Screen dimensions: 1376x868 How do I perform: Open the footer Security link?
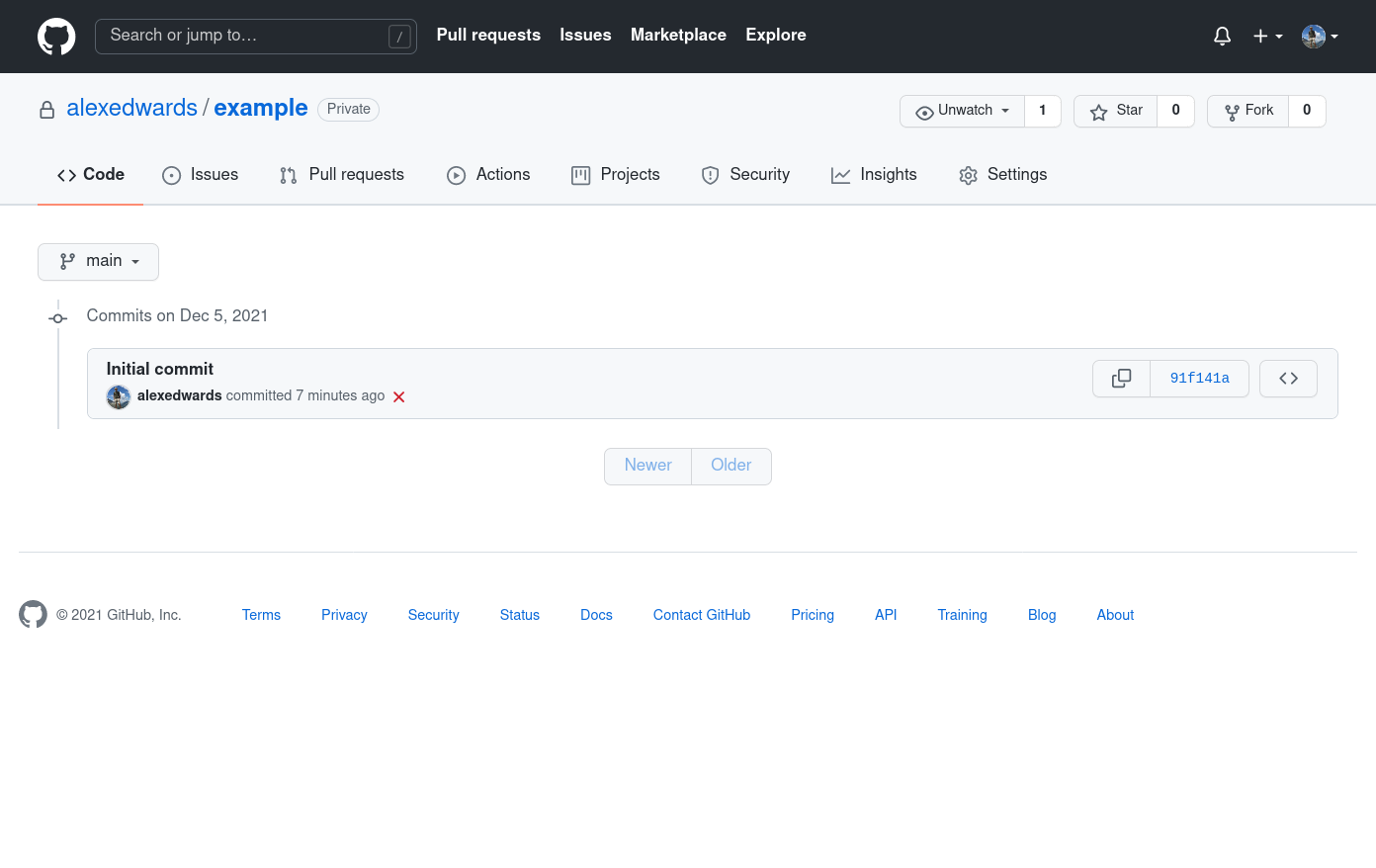[x=434, y=615]
